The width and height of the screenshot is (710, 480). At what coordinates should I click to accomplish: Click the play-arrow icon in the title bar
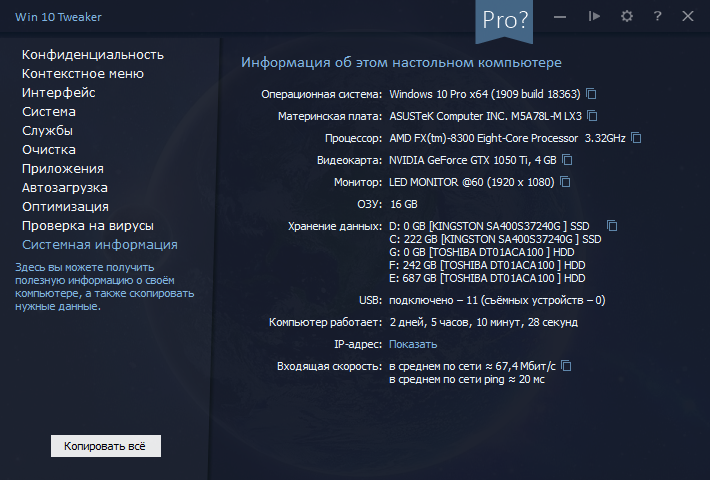pos(594,17)
